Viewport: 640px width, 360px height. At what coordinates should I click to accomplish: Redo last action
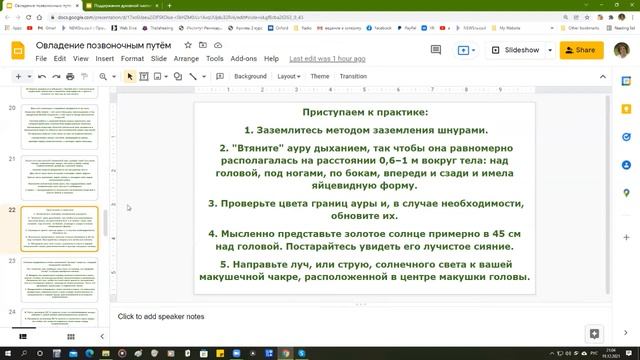coord(56,76)
